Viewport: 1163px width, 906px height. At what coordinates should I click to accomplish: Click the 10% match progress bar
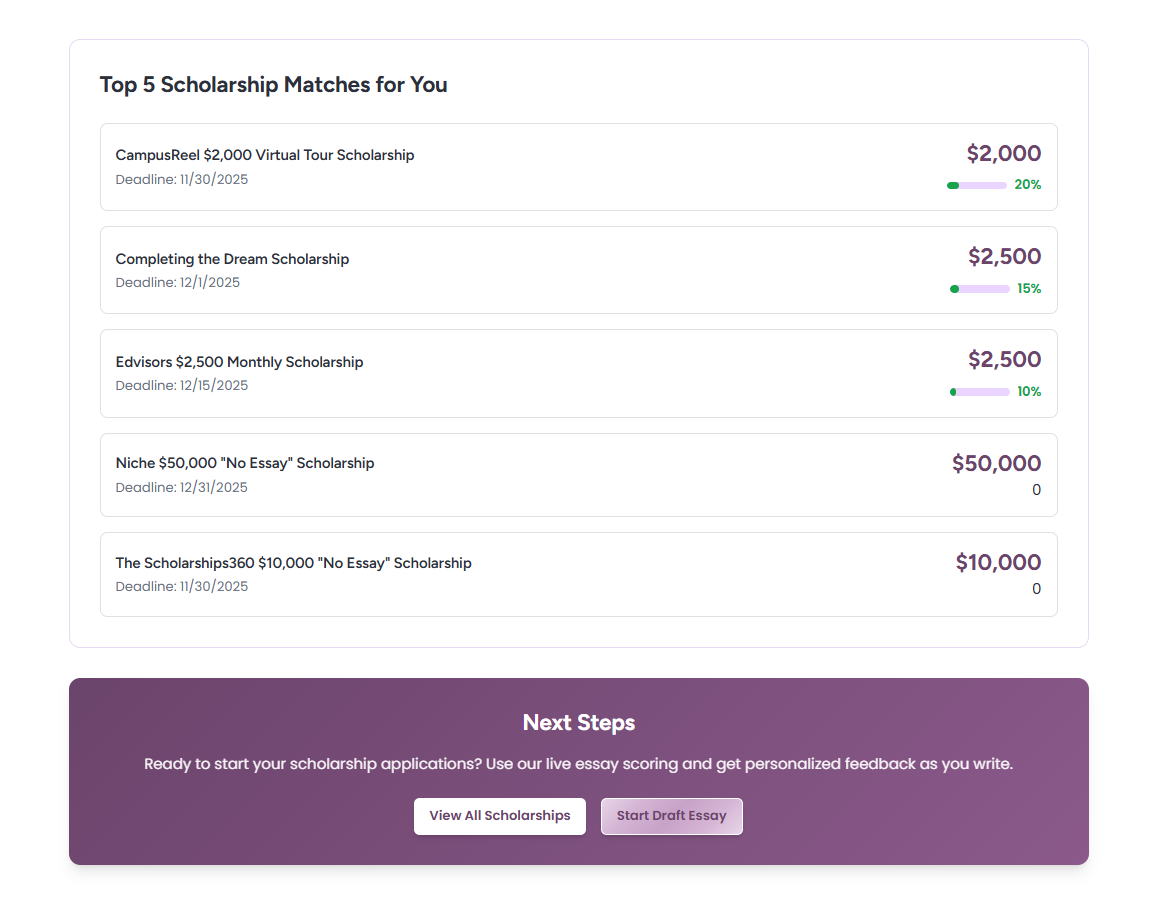980,392
